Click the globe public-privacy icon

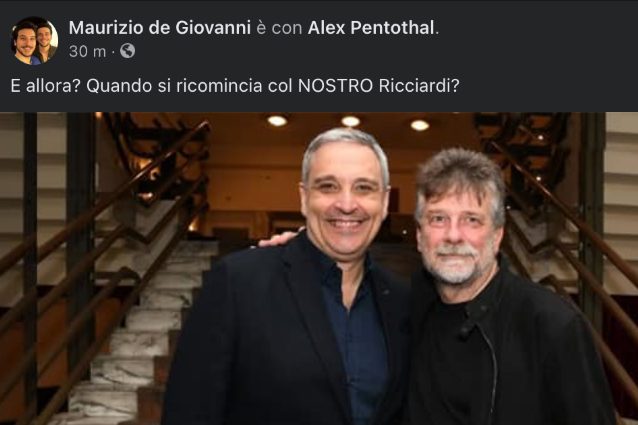[x=127, y=51]
